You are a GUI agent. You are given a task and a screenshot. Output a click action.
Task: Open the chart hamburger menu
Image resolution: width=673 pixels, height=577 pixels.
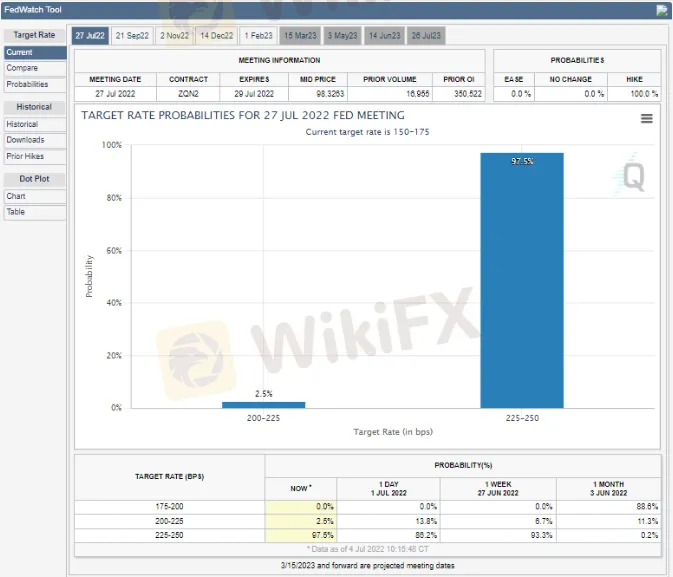click(x=646, y=118)
